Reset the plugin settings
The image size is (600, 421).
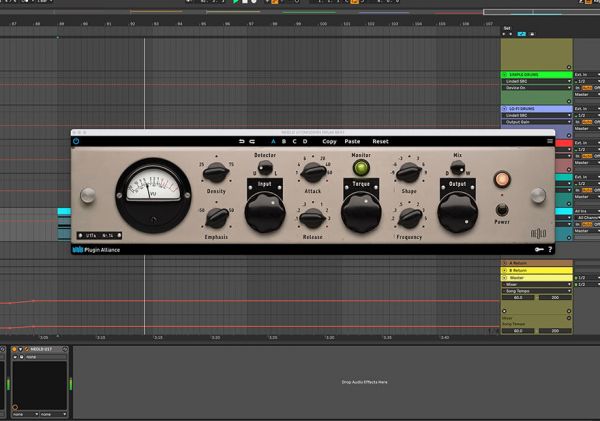[380, 141]
